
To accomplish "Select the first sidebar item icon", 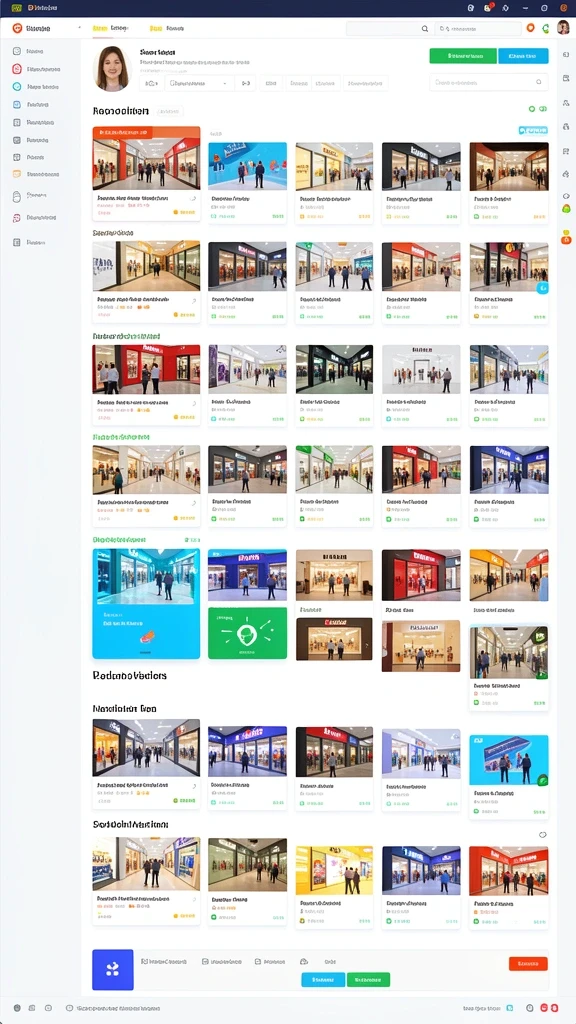I will tap(17, 51).
